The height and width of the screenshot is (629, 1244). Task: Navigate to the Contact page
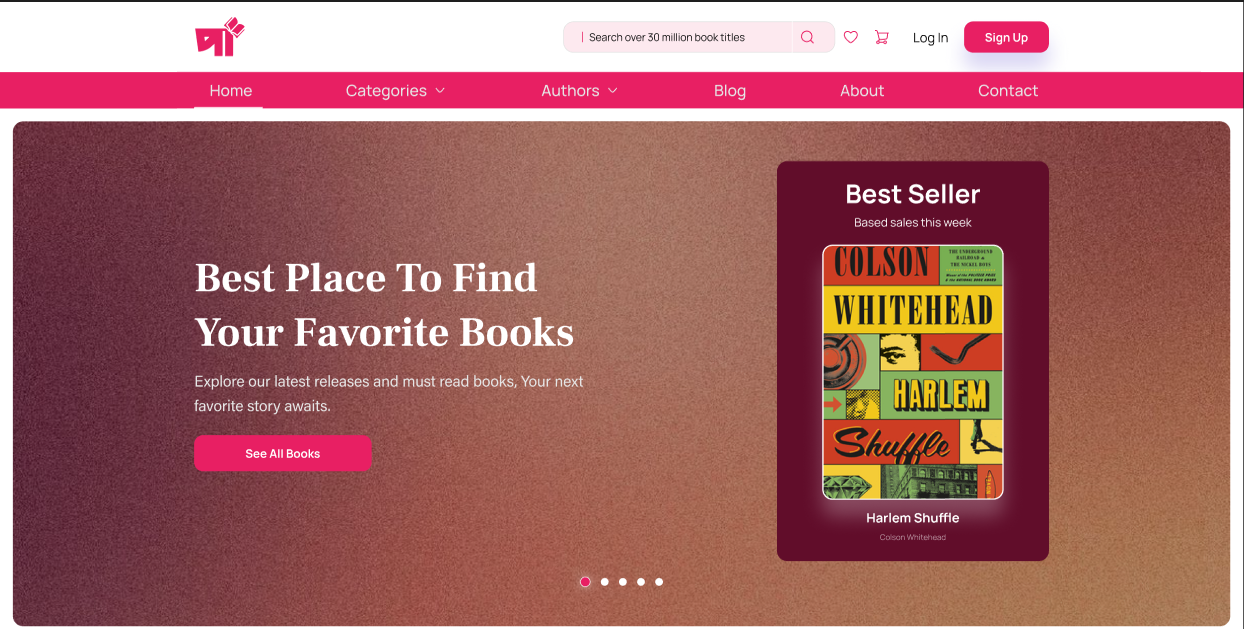(1008, 90)
